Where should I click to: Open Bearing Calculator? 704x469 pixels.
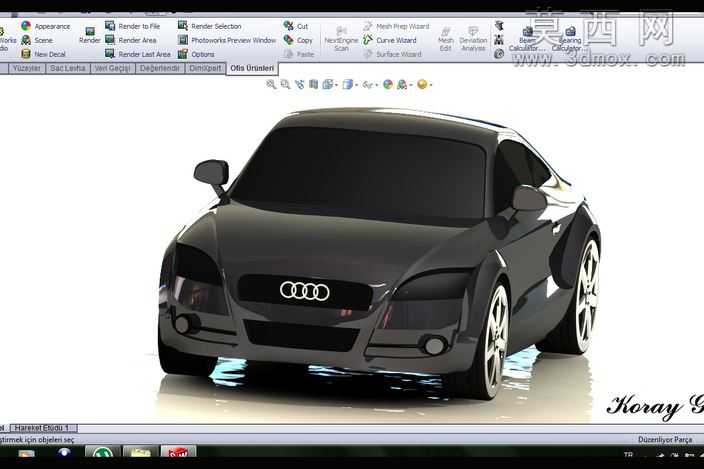click(x=569, y=39)
